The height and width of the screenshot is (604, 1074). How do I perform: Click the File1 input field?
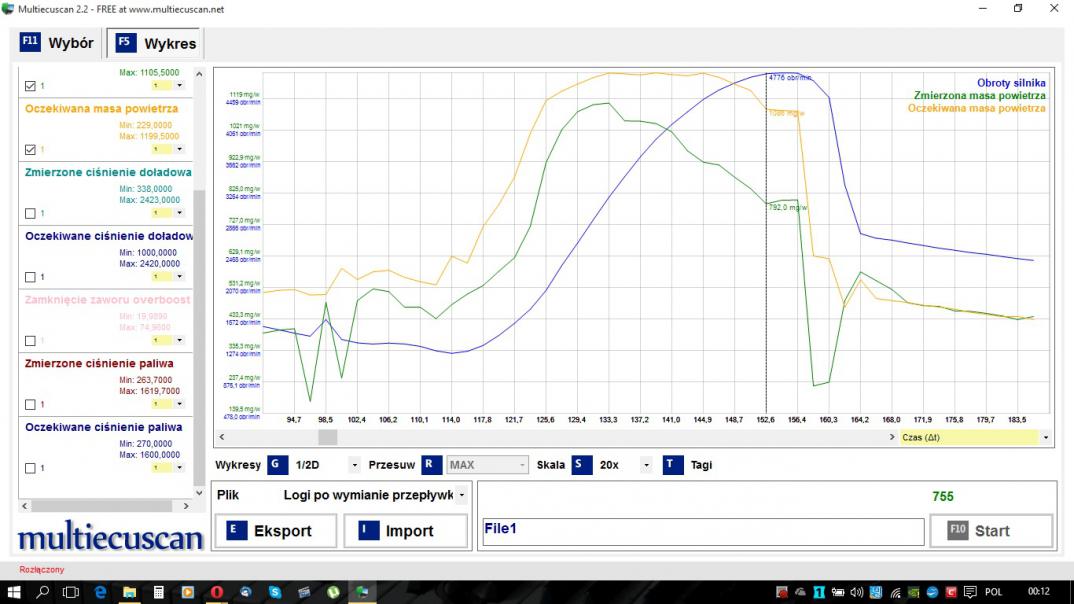click(703, 531)
